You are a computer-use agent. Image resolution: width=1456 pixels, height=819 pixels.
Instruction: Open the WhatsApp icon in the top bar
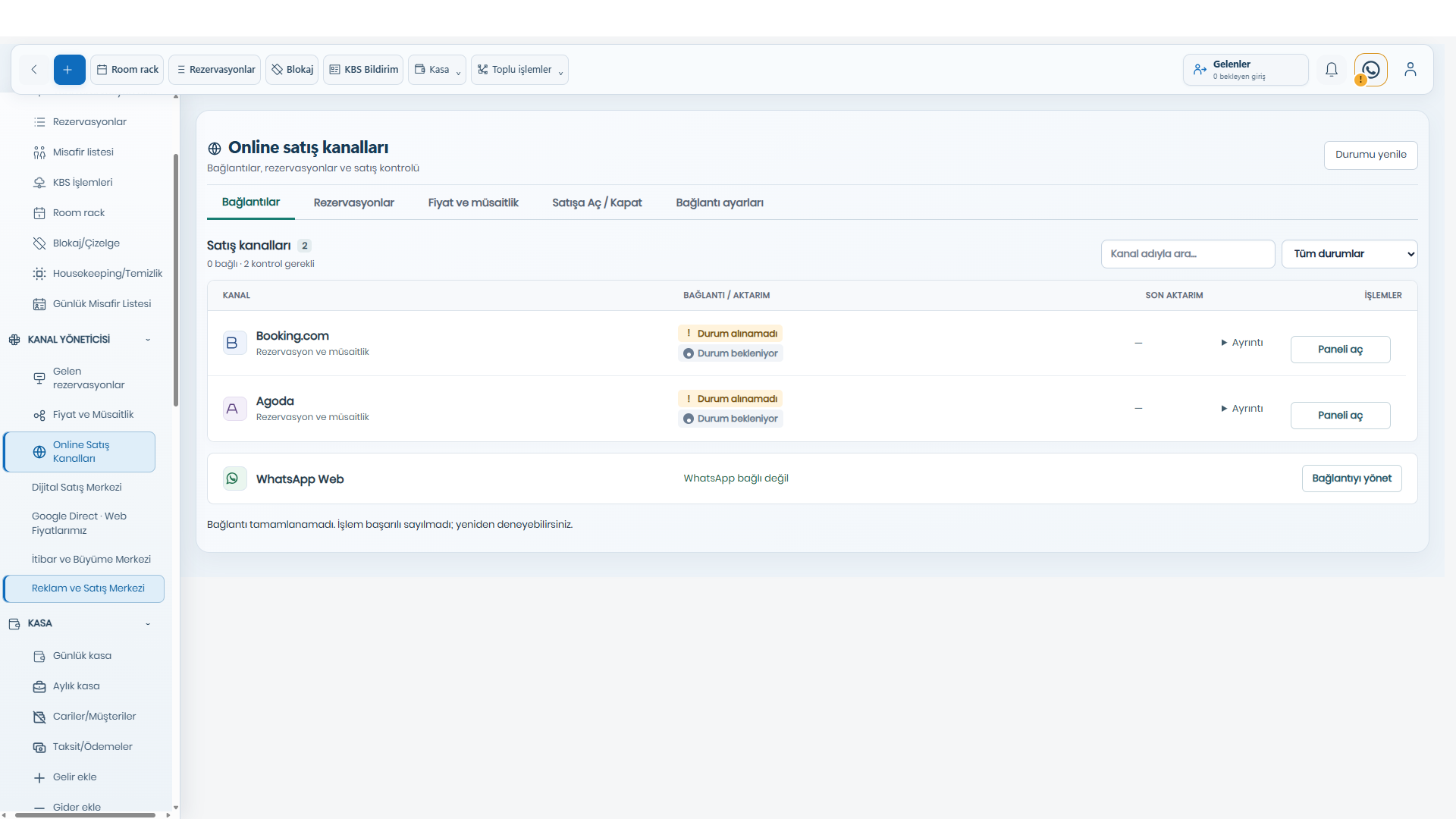click(1371, 70)
